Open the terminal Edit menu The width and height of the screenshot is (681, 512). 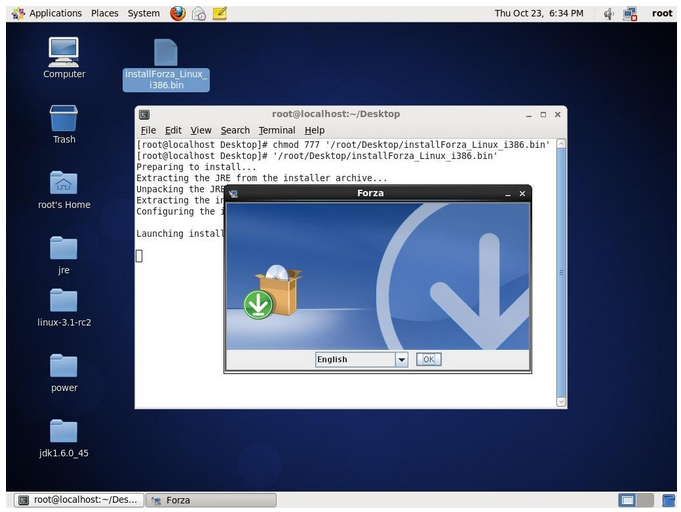click(x=173, y=130)
